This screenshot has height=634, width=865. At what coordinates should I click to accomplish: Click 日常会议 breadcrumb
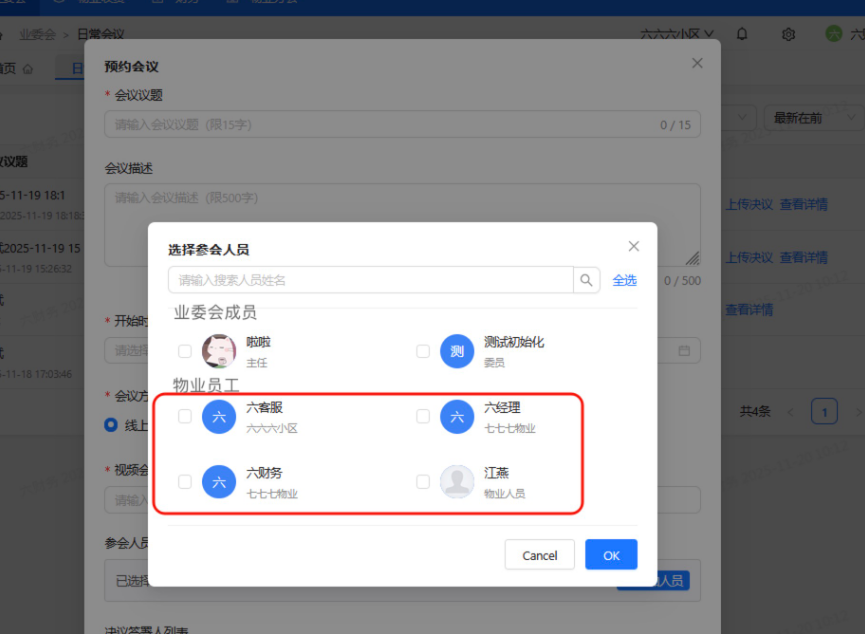click(x=100, y=34)
